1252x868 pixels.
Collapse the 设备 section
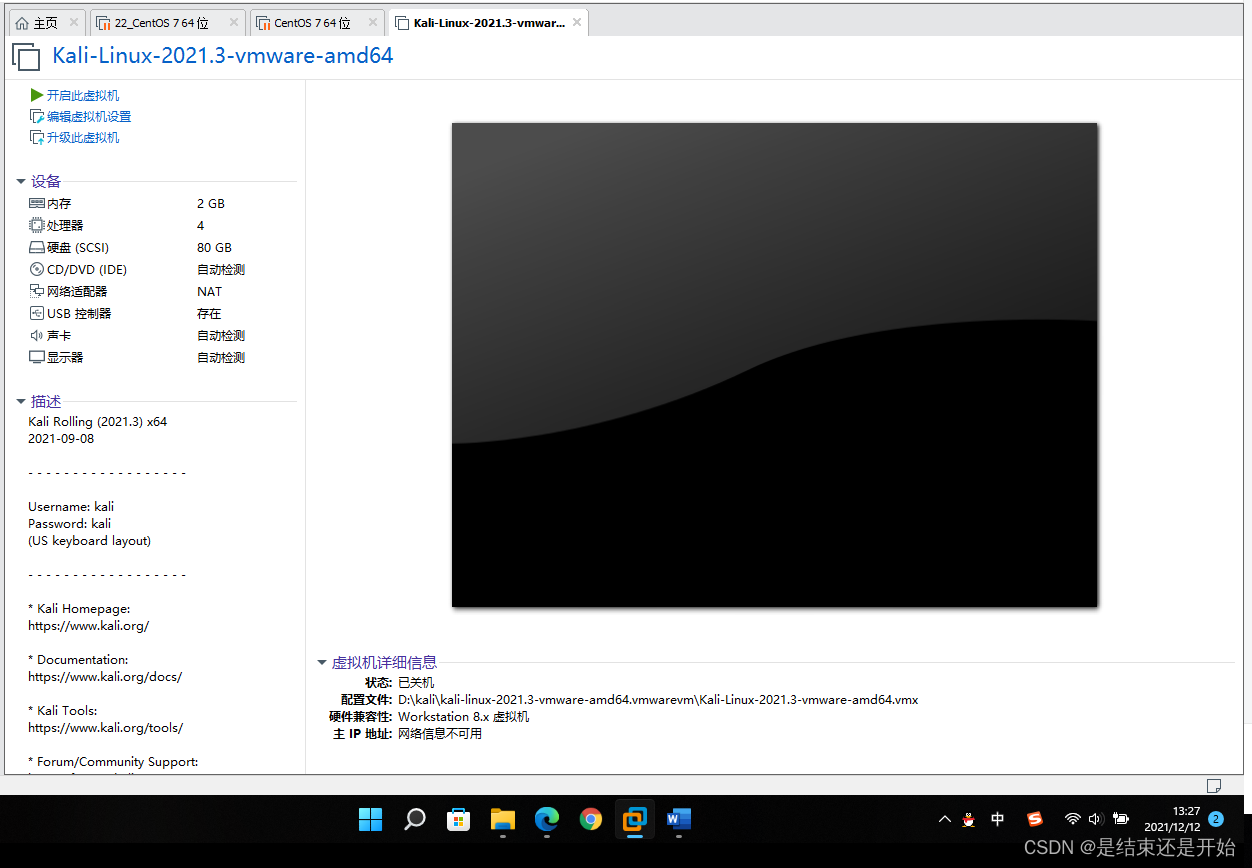tap(21, 181)
